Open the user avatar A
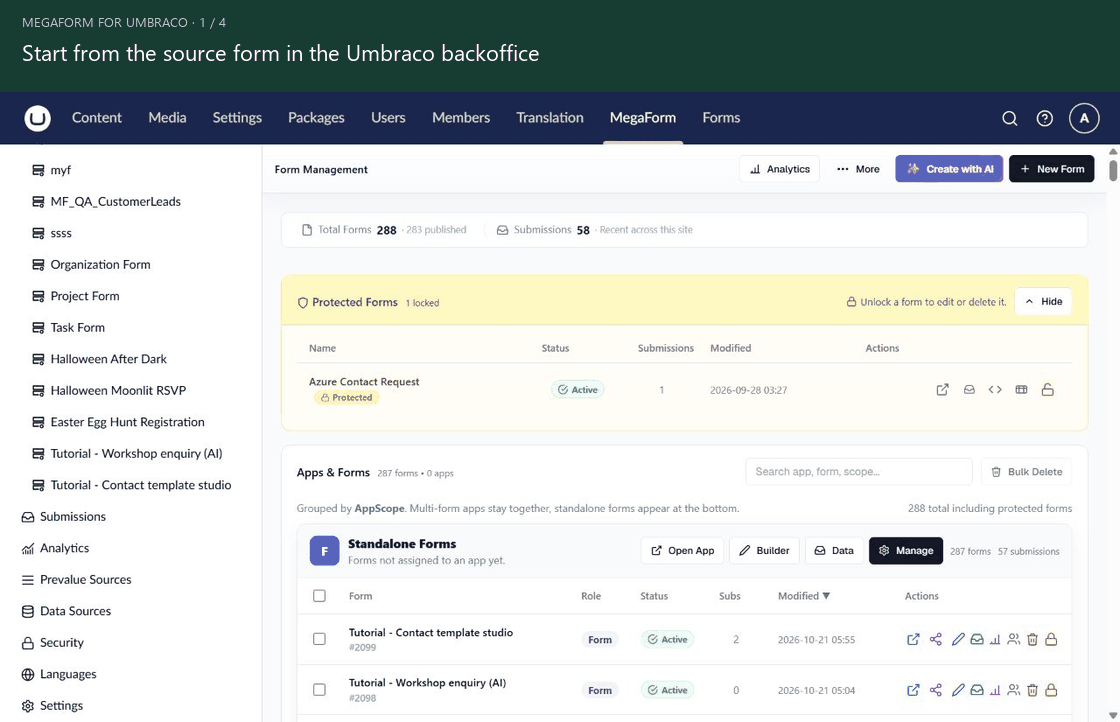1120x722 pixels. (1084, 118)
